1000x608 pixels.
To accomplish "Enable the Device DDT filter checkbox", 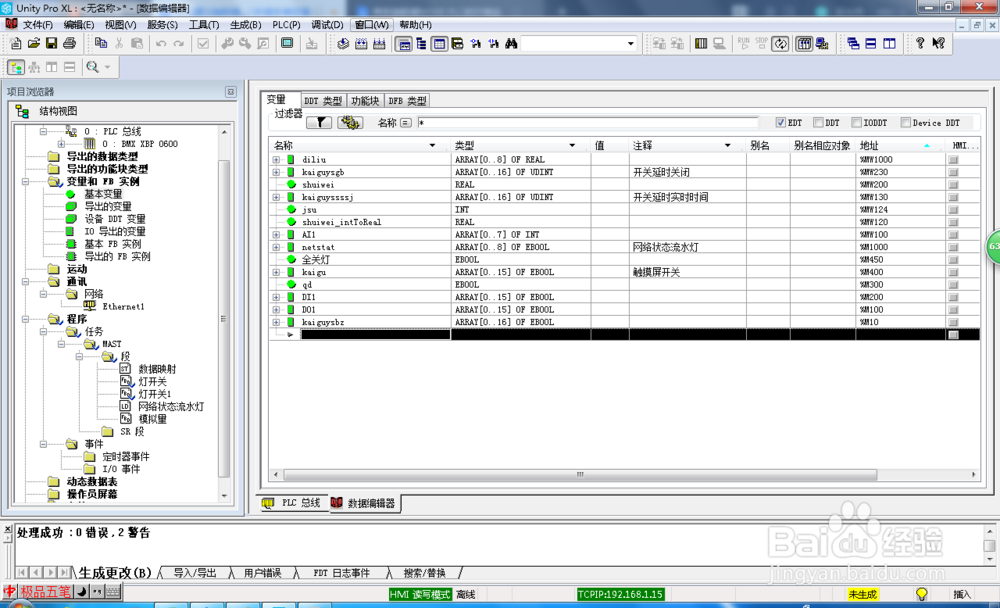I will tap(905, 122).
